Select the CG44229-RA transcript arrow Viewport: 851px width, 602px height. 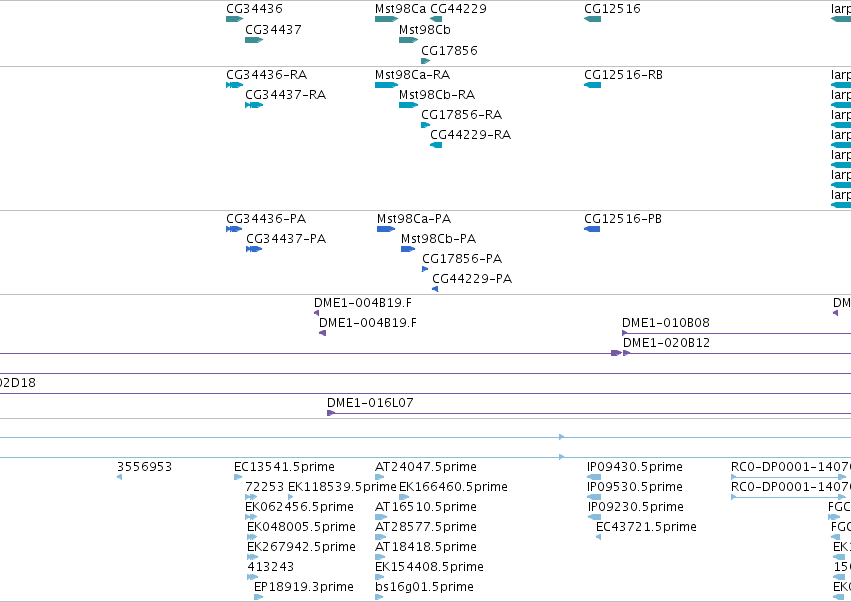pyautogui.click(x=436, y=145)
